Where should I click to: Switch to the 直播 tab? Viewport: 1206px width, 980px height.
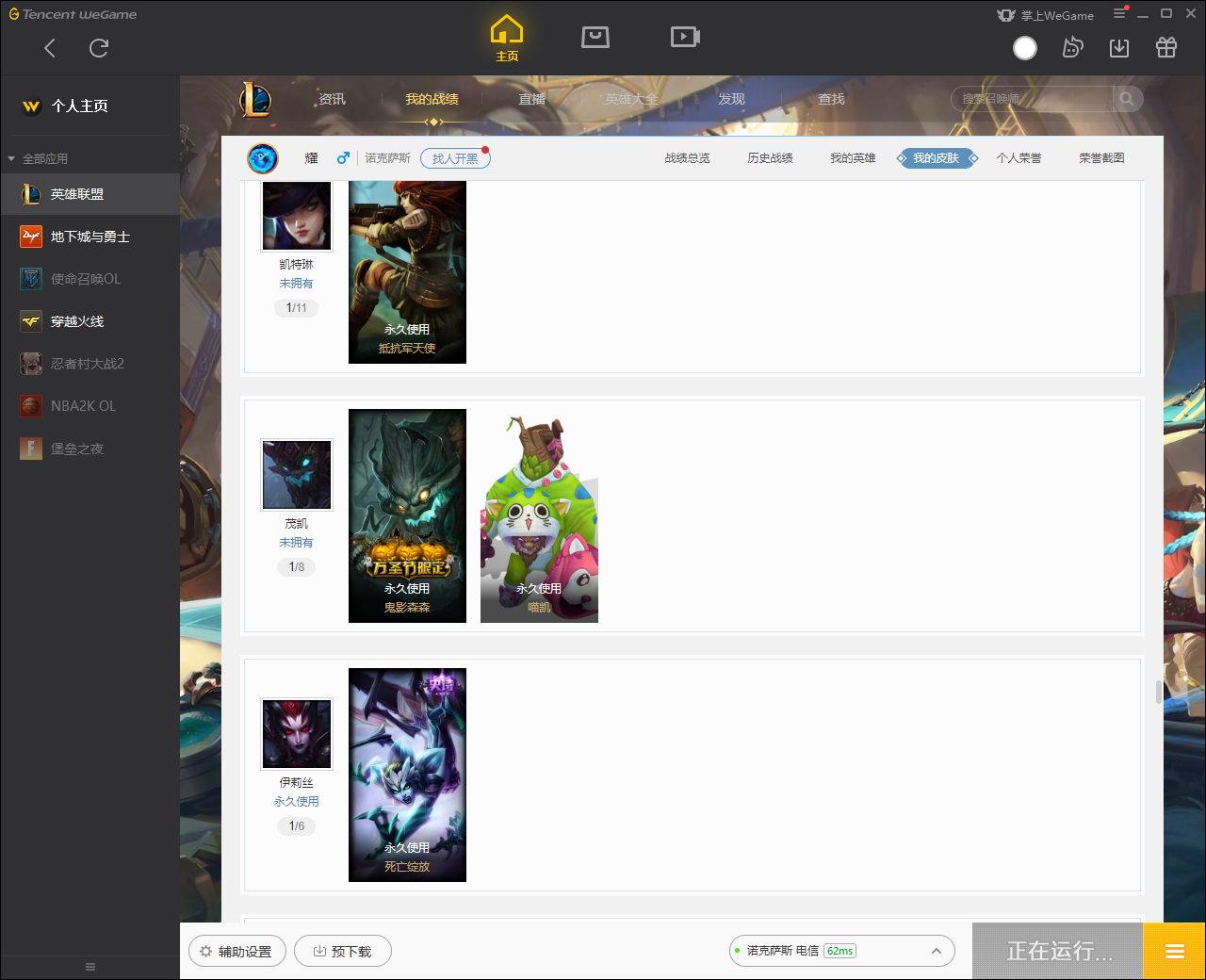(531, 99)
